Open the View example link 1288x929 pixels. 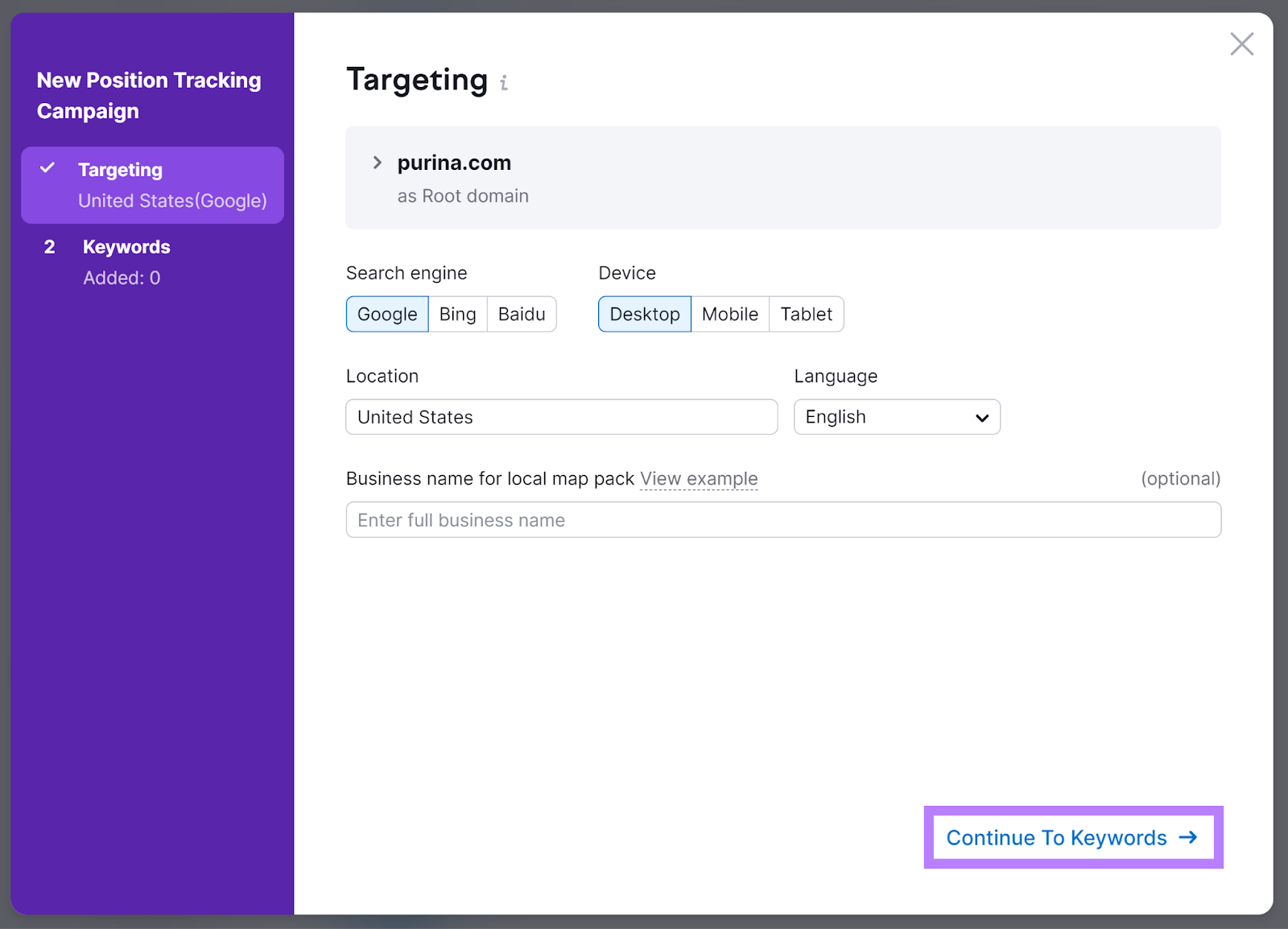[698, 478]
